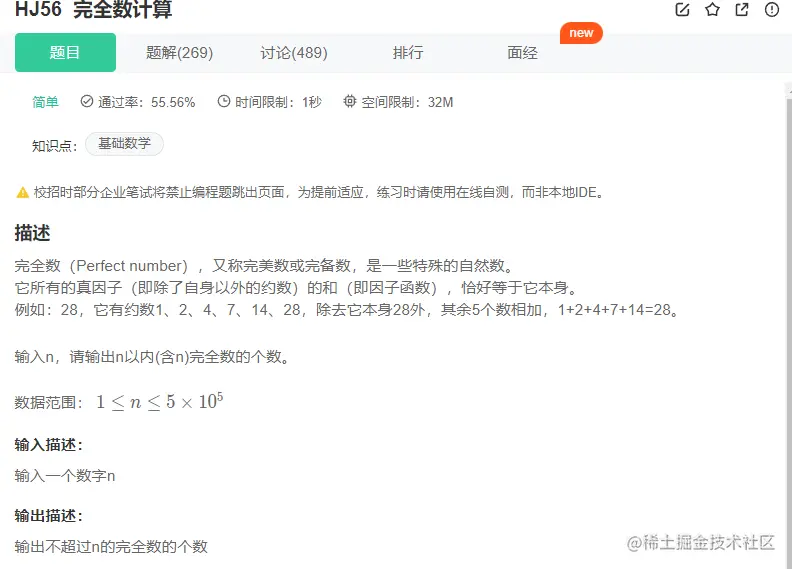Click the line starting 它所有的真因子
792x569 pixels.
coord(296,288)
